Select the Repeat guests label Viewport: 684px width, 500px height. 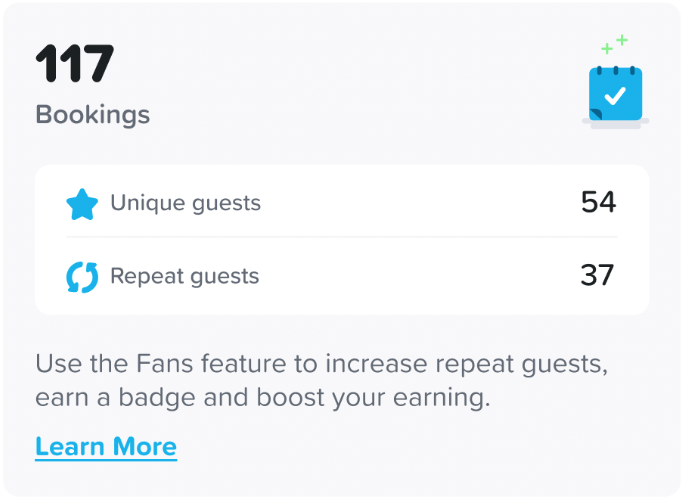tap(184, 276)
